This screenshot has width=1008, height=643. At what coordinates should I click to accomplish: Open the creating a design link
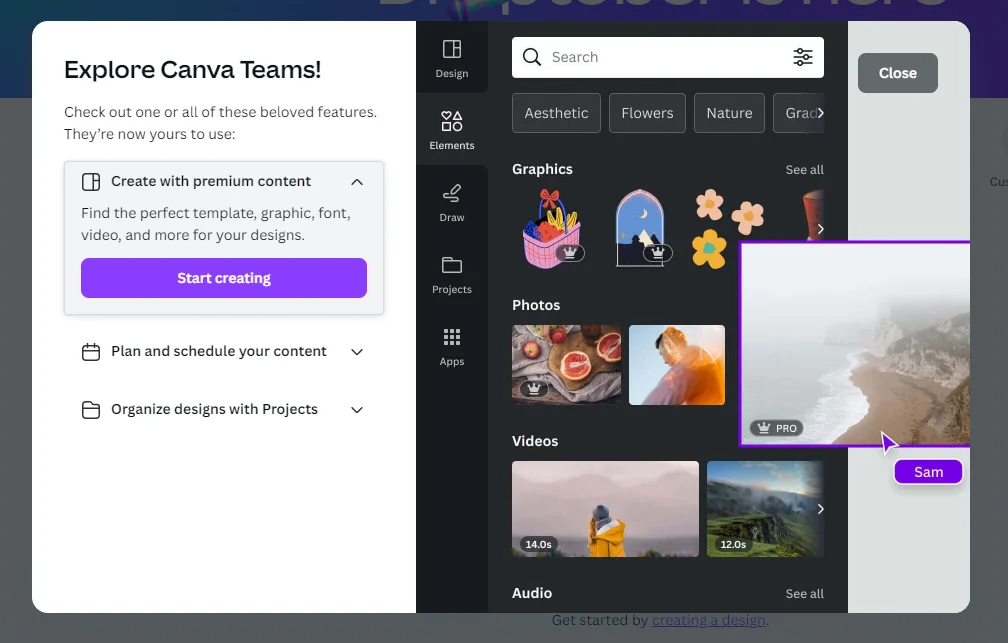708,620
